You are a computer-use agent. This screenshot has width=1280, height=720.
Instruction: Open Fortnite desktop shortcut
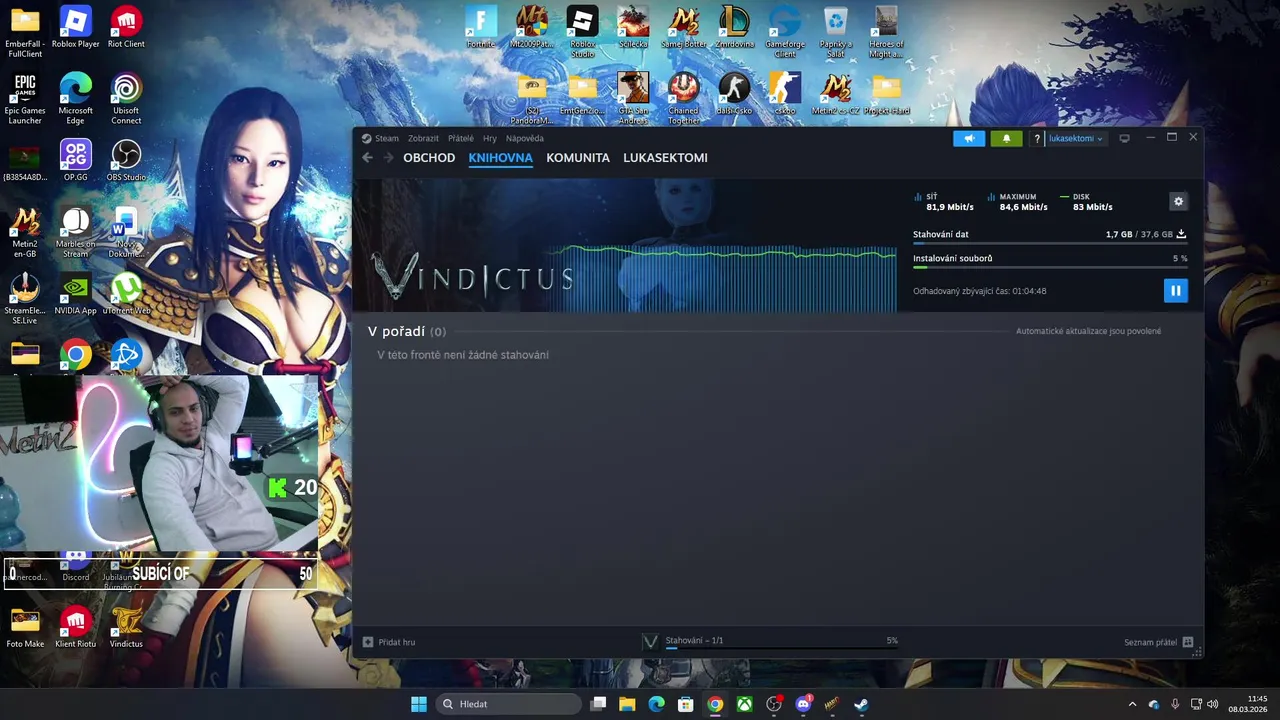tap(481, 28)
